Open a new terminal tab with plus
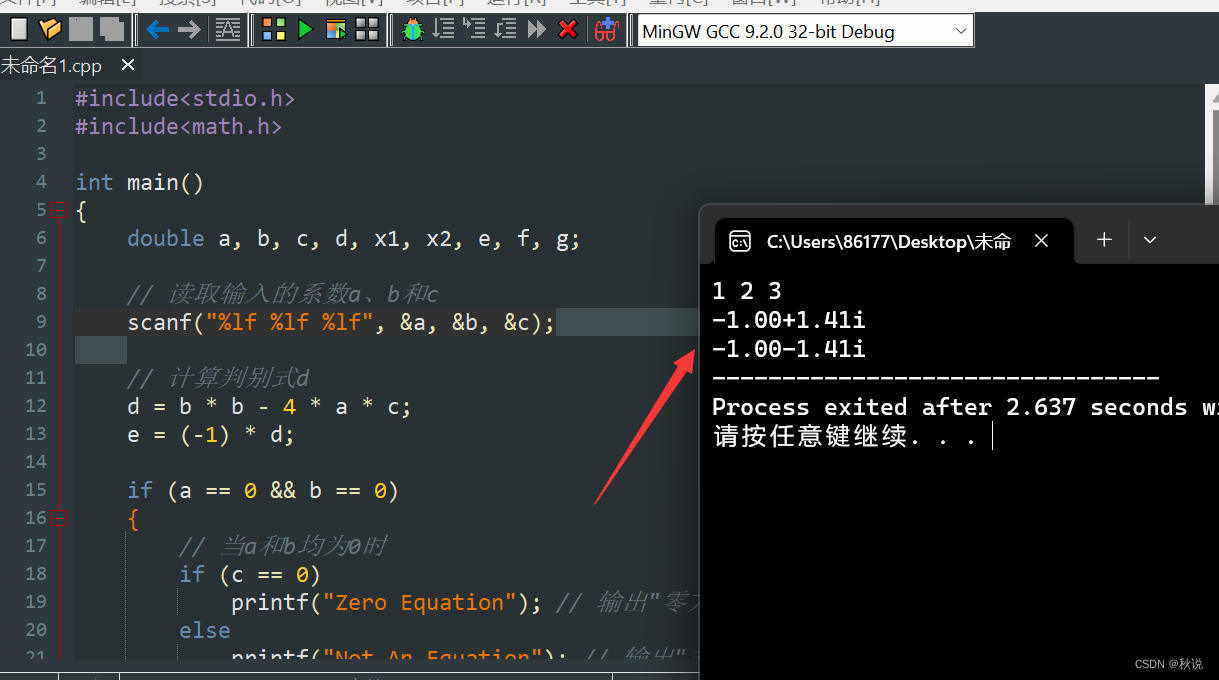 1104,240
